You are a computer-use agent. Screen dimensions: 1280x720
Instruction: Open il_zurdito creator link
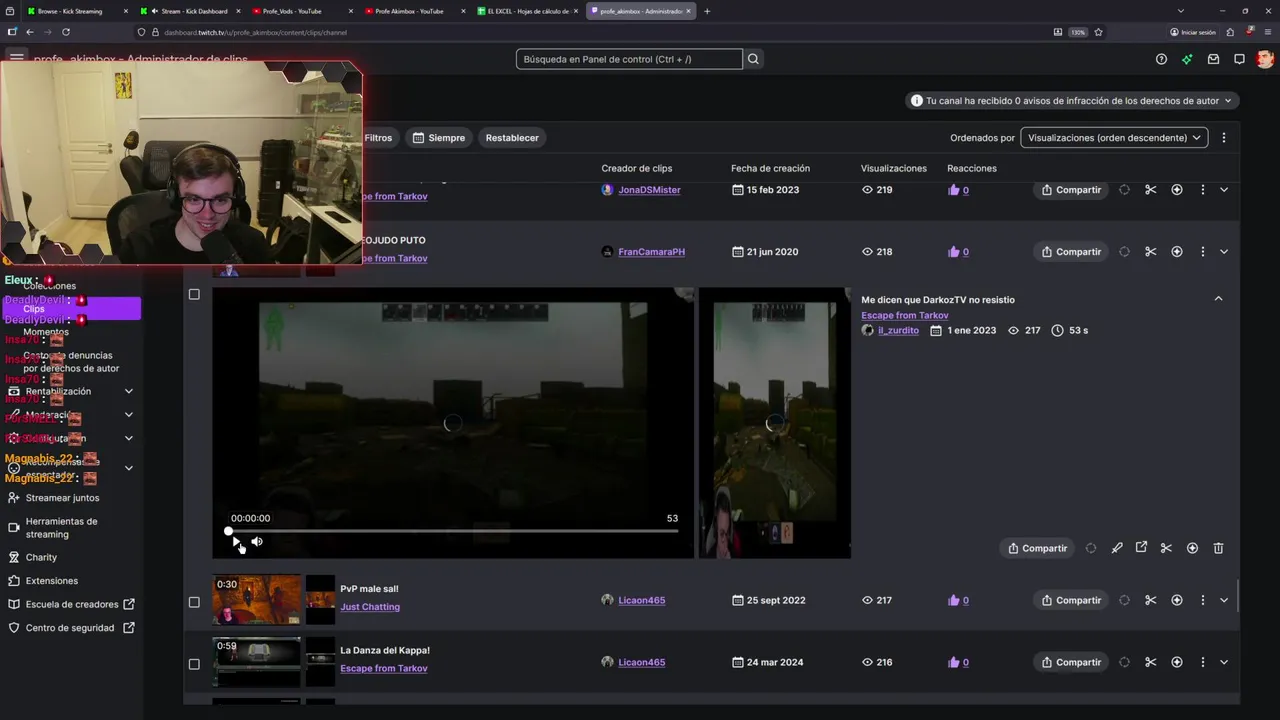point(898,330)
